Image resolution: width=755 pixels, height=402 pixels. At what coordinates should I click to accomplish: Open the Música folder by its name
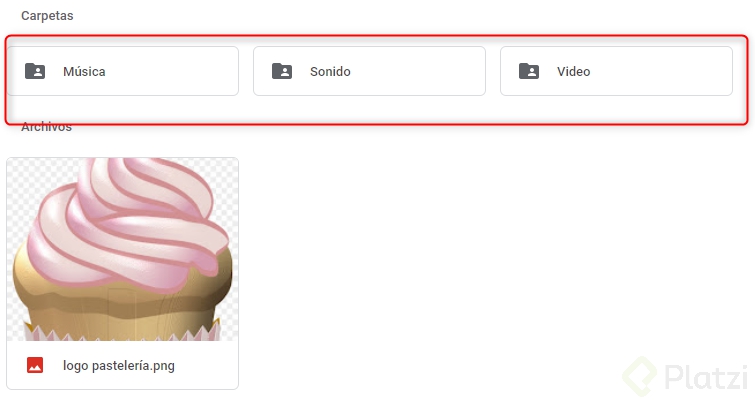(84, 72)
